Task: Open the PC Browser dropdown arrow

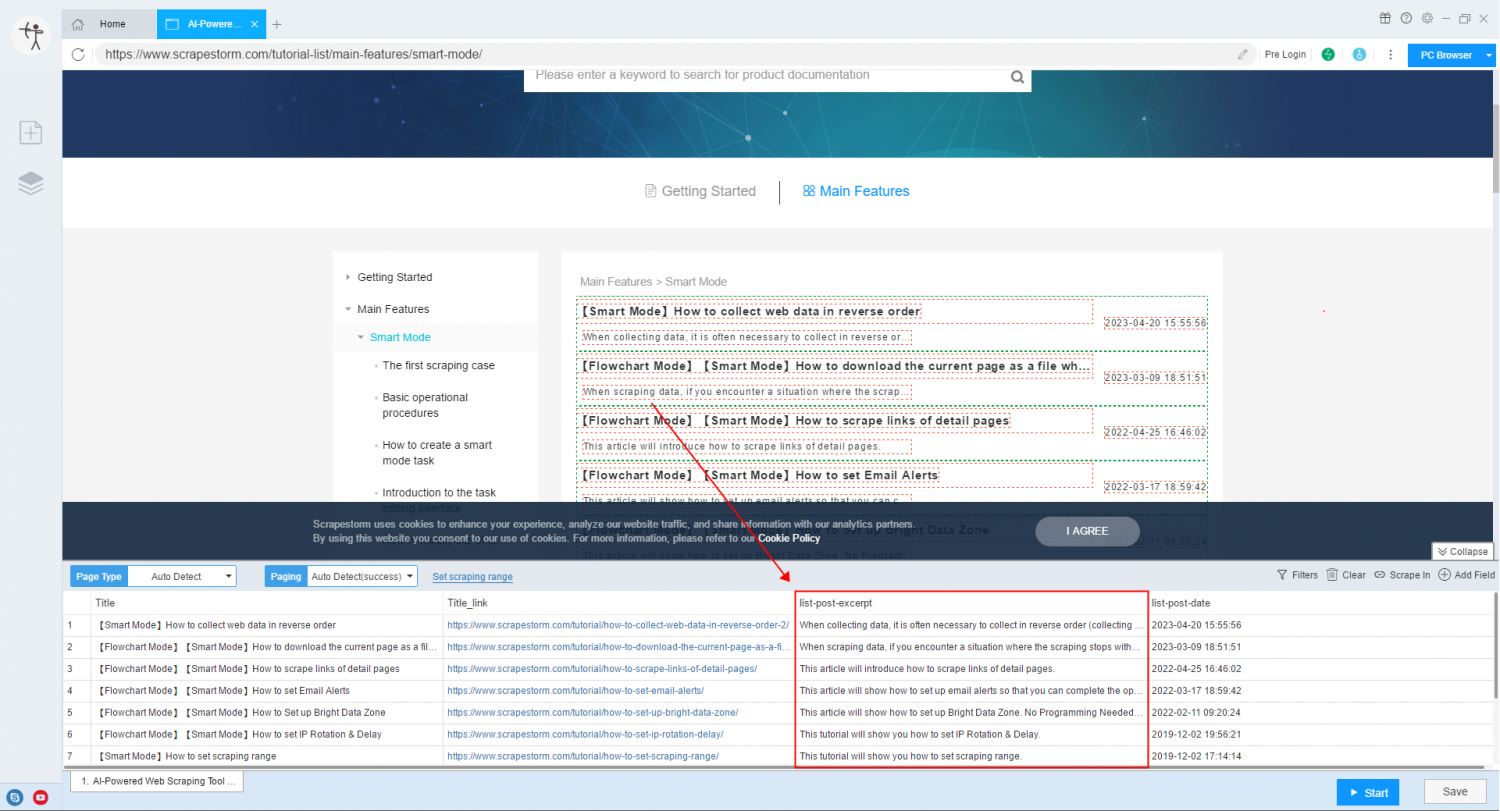Action: 1490,55
